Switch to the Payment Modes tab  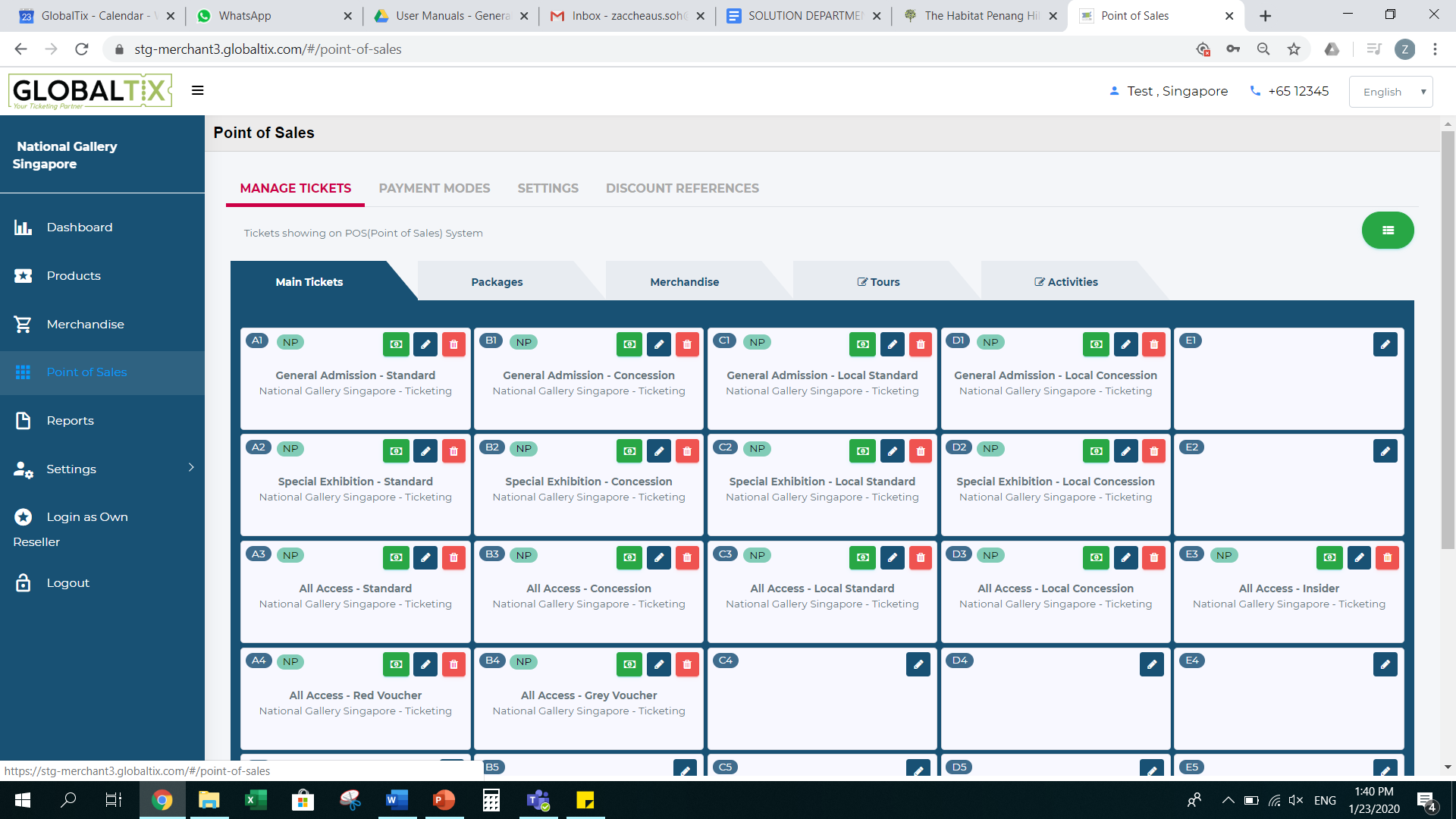(435, 188)
